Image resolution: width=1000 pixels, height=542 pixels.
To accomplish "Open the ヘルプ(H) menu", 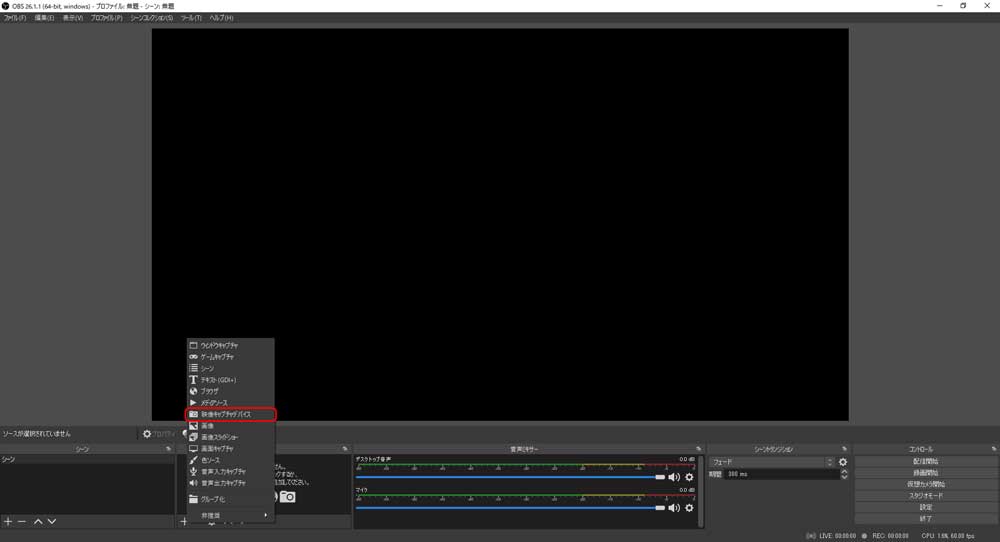I will pos(221,18).
